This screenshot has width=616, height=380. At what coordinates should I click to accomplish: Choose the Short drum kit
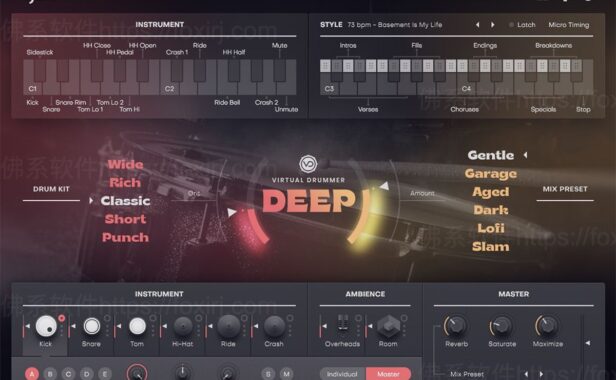coord(125,219)
